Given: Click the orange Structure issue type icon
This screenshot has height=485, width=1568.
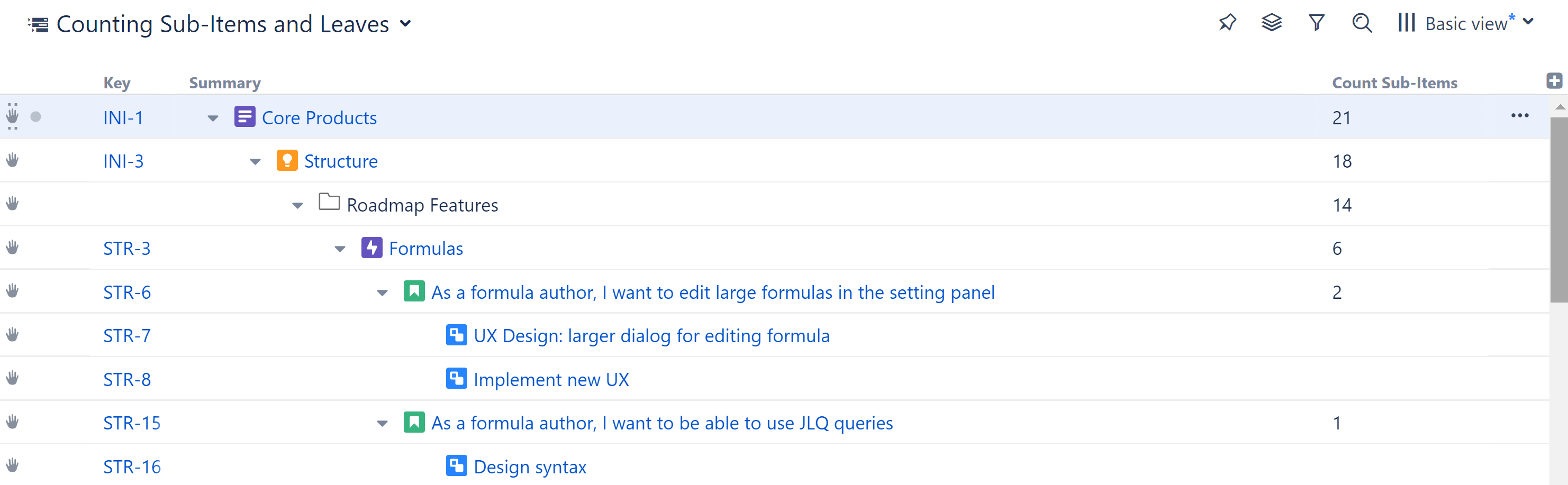Looking at the screenshot, I should [x=287, y=161].
